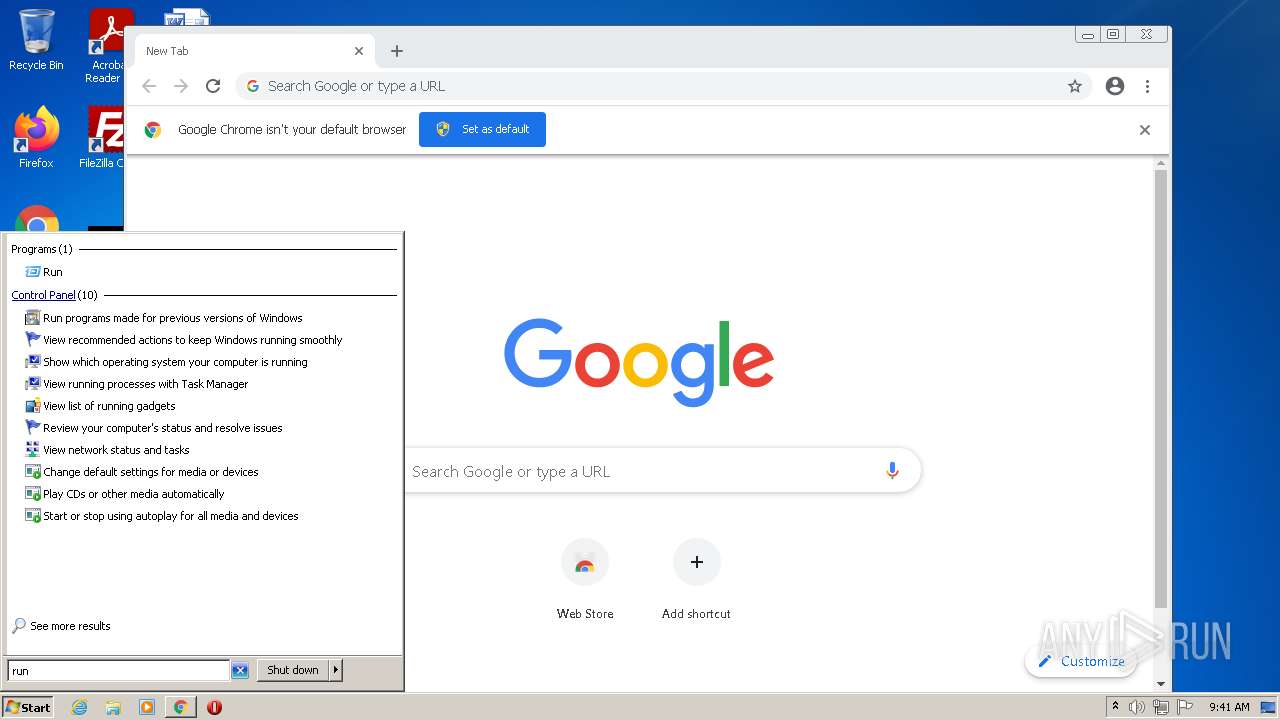Go forward in Chrome
1280x720 pixels.
181,86
